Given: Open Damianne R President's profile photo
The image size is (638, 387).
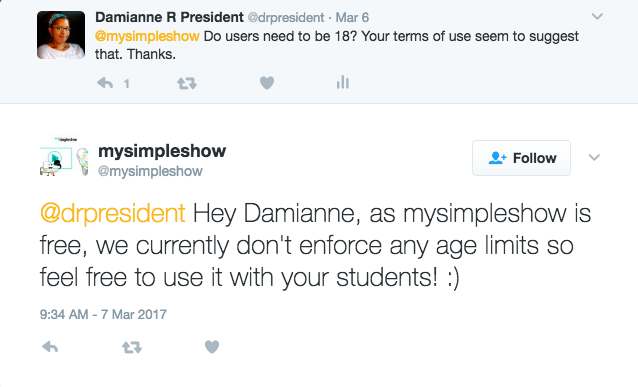Looking at the screenshot, I should 61,35.
